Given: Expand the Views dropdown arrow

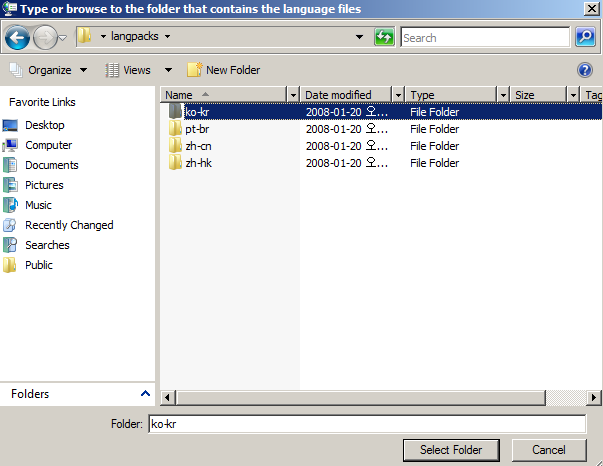Looking at the screenshot, I should 168,70.
